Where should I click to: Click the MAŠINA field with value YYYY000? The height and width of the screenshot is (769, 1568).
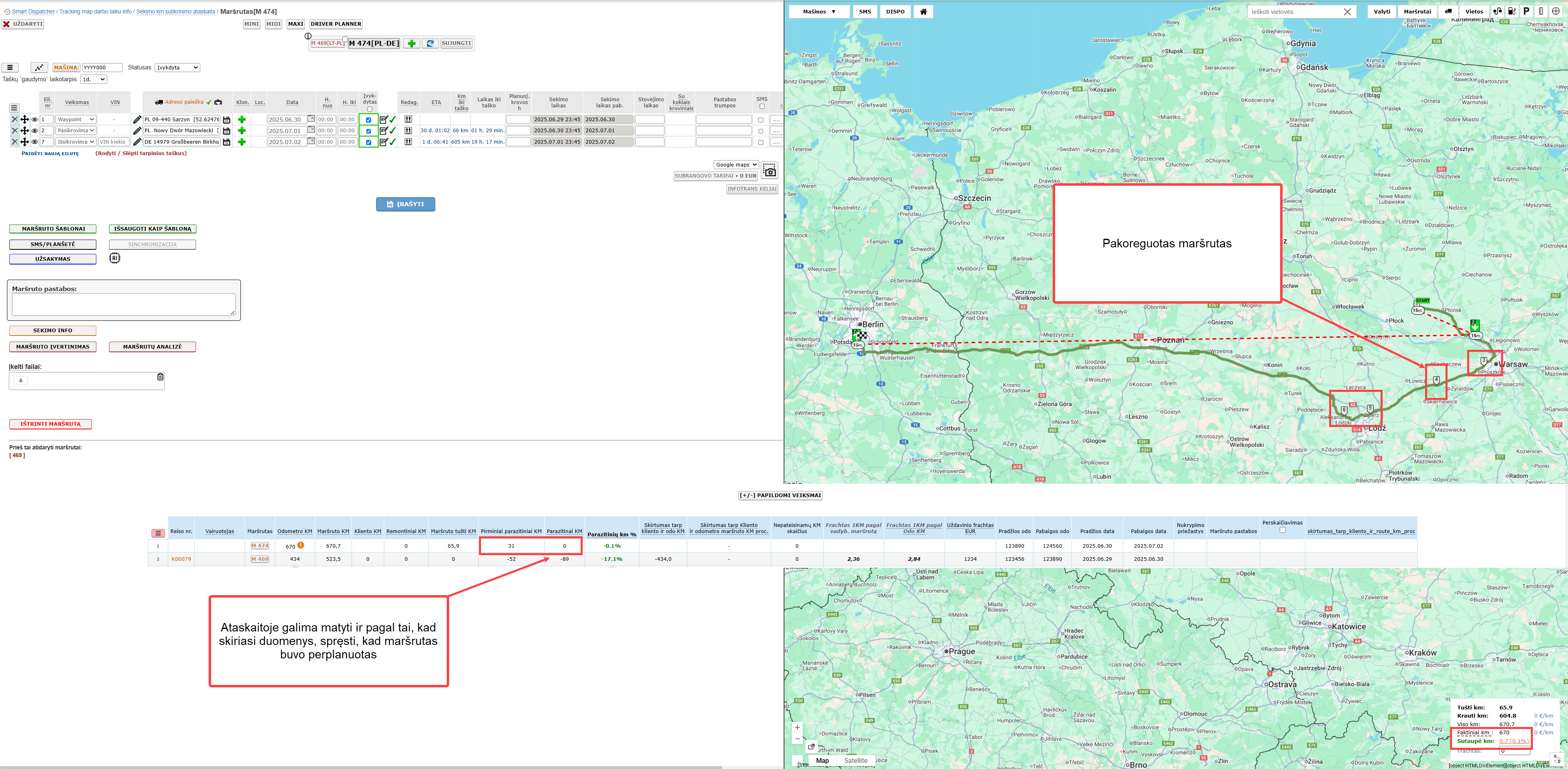tap(102, 67)
